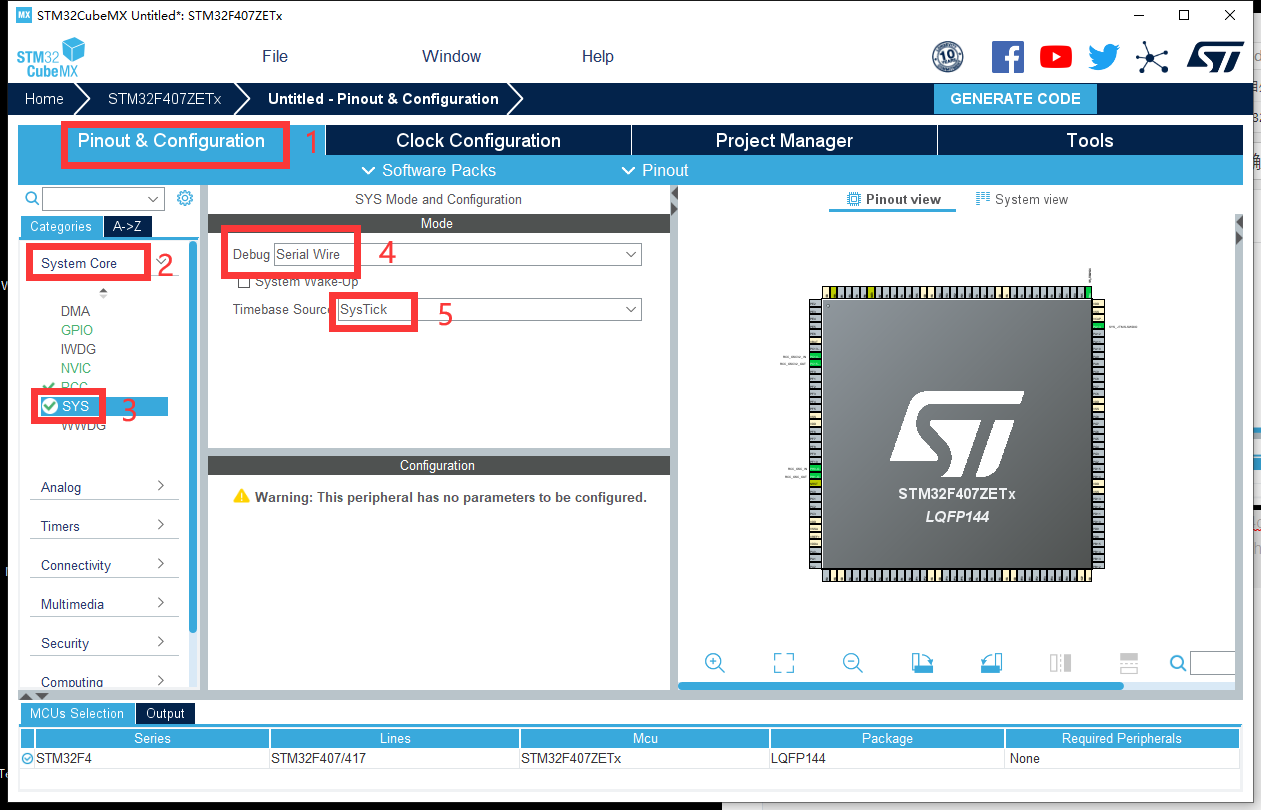1261x810 pixels.
Task: Select the SYS peripheral item
Action: (x=104, y=406)
